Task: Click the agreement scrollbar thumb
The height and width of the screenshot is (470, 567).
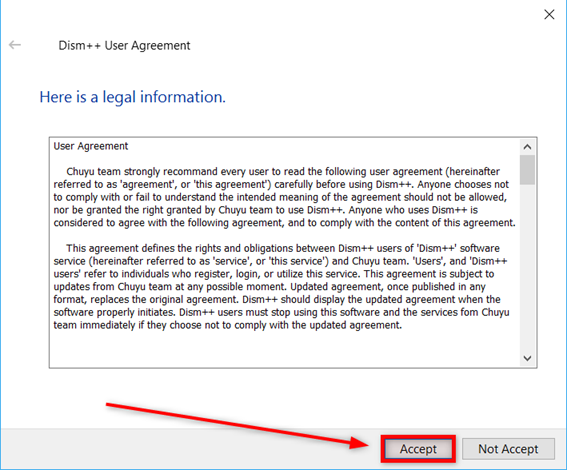Action: [527, 170]
